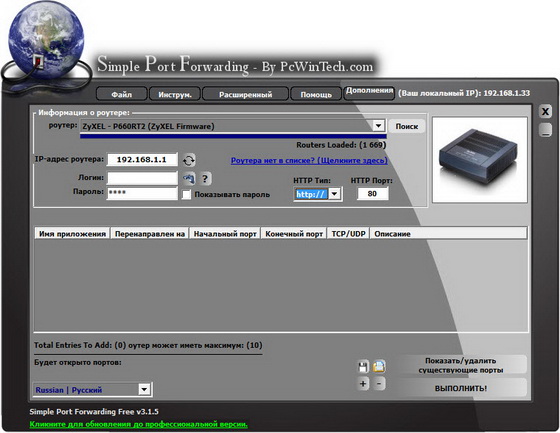
Task: Open the Russian language dropdown
Action: coord(144,389)
